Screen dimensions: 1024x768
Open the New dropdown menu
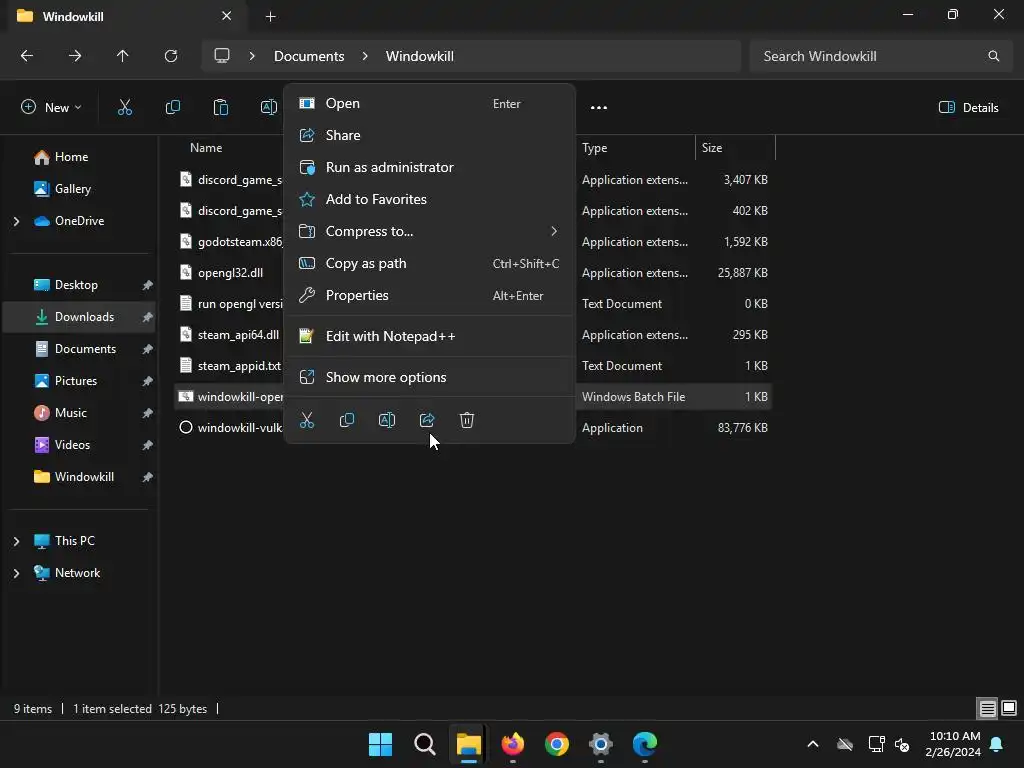51,108
